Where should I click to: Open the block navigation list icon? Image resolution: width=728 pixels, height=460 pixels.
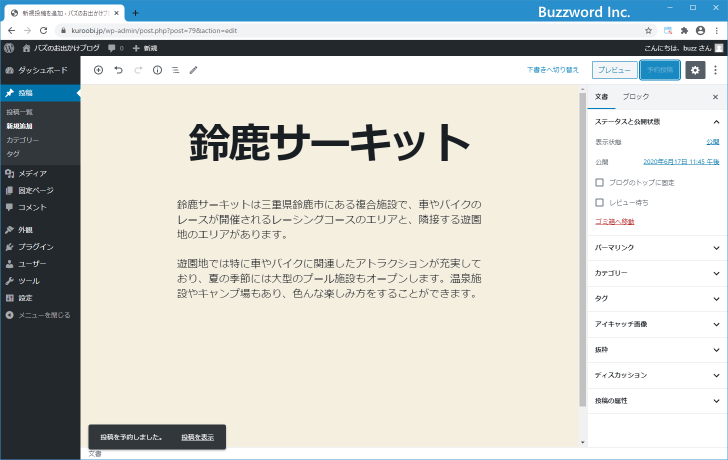176,70
